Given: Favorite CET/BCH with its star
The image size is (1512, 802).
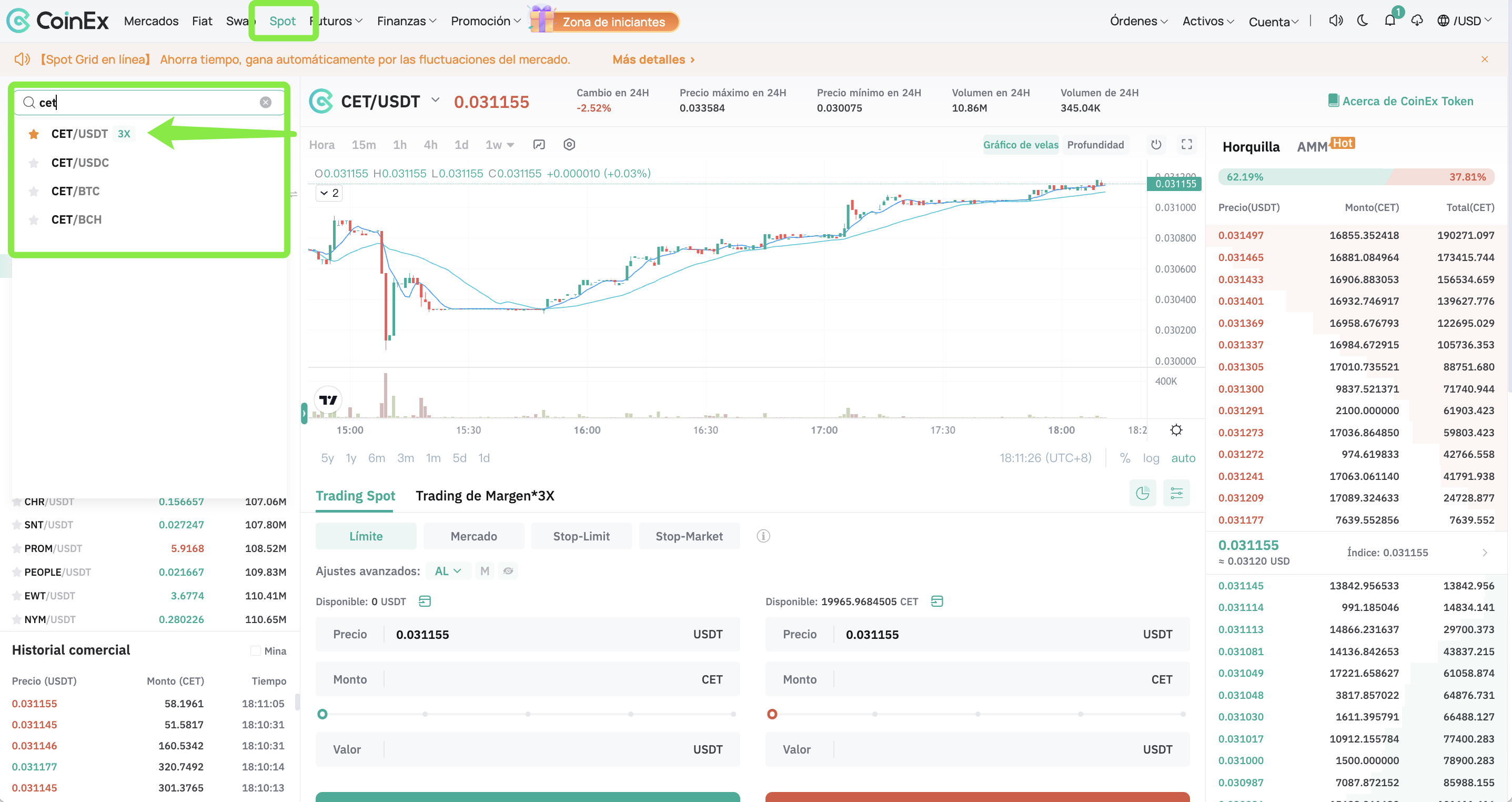Looking at the screenshot, I should 34,219.
